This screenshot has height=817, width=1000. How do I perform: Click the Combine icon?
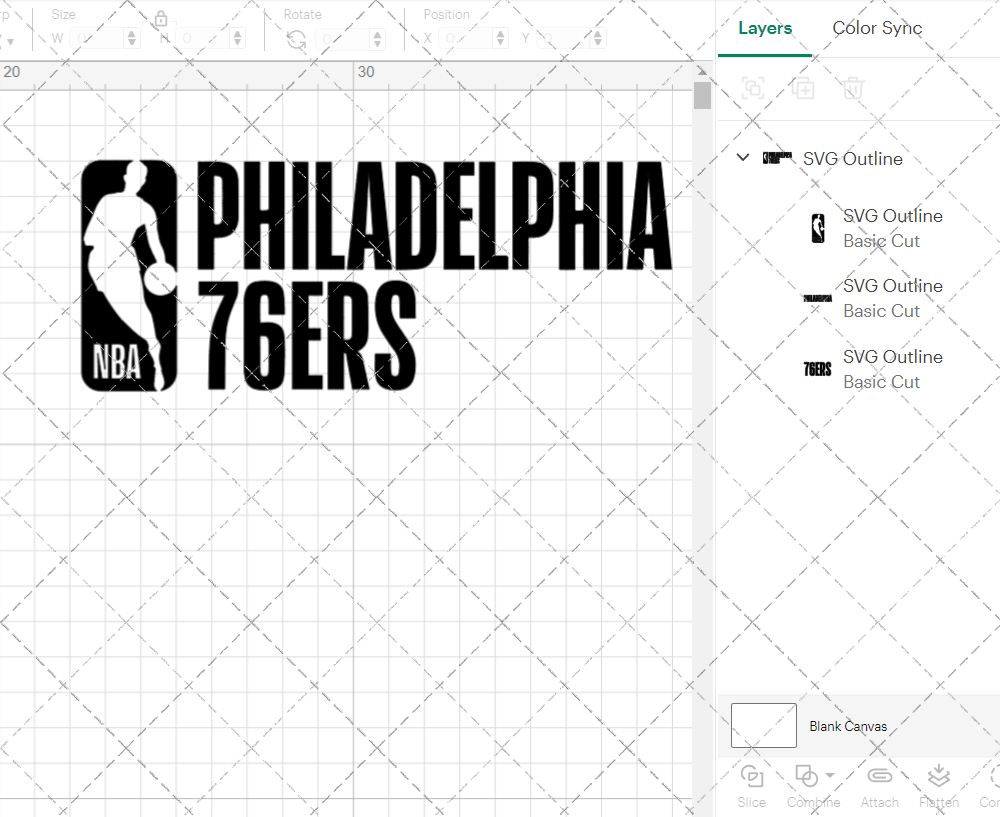coord(806,776)
